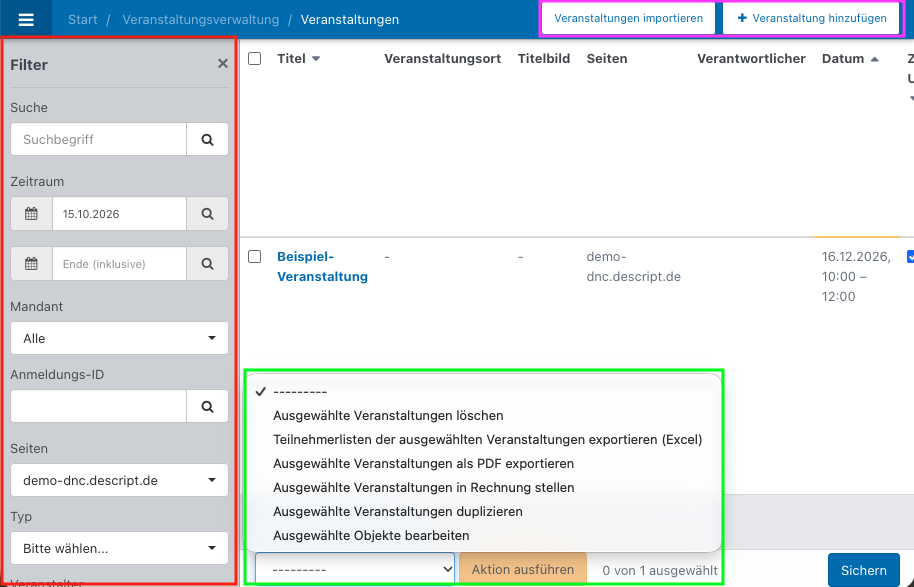Viewport: 914px width, 587px height.
Task: Open the Typ dropdown Bitte wählen...
Action: 119,548
